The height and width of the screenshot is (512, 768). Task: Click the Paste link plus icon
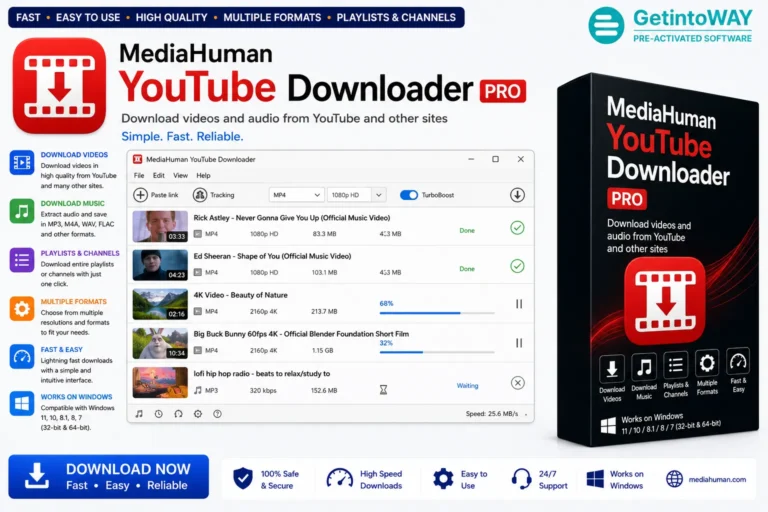pos(141,195)
